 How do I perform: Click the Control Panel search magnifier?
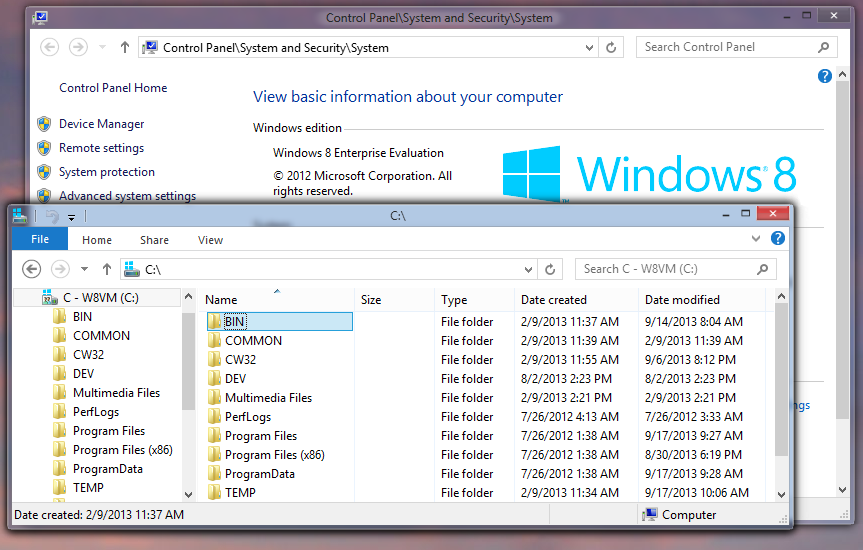(x=823, y=47)
